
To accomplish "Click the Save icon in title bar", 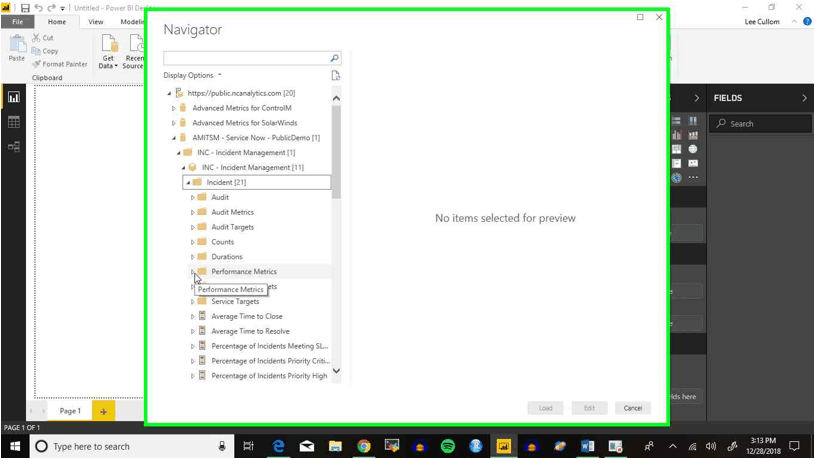I will (25, 8).
